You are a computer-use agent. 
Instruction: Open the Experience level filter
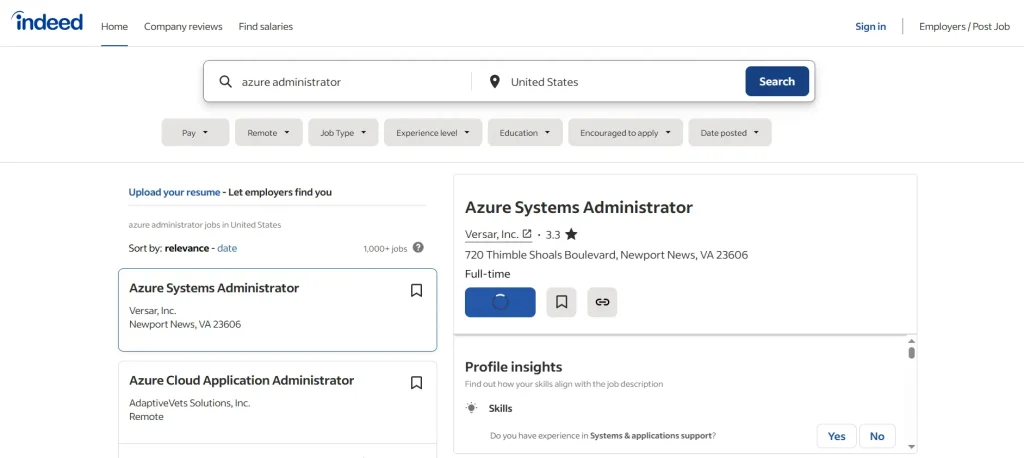(433, 133)
